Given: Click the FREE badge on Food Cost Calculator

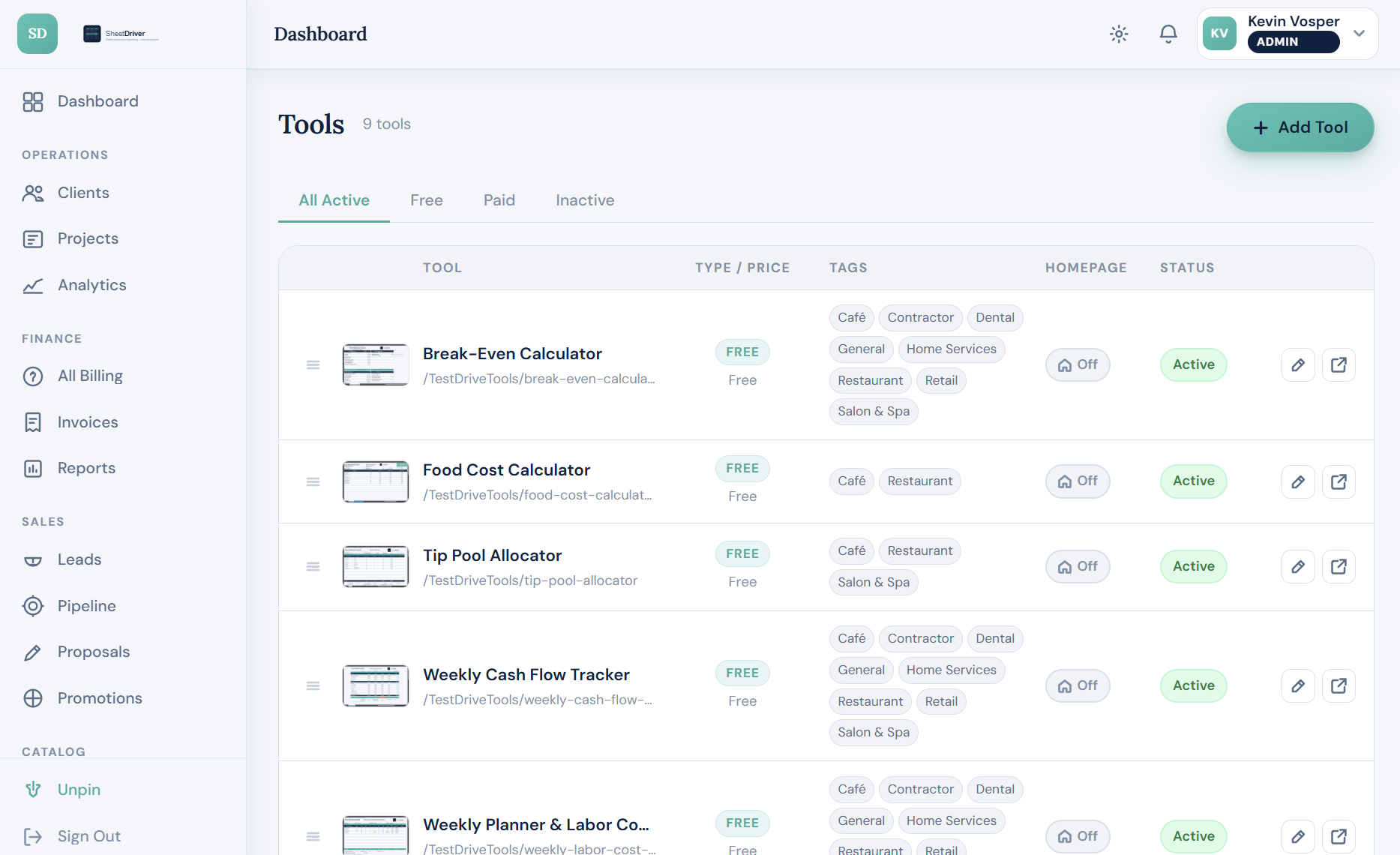Looking at the screenshot, I should coord(742,469).
